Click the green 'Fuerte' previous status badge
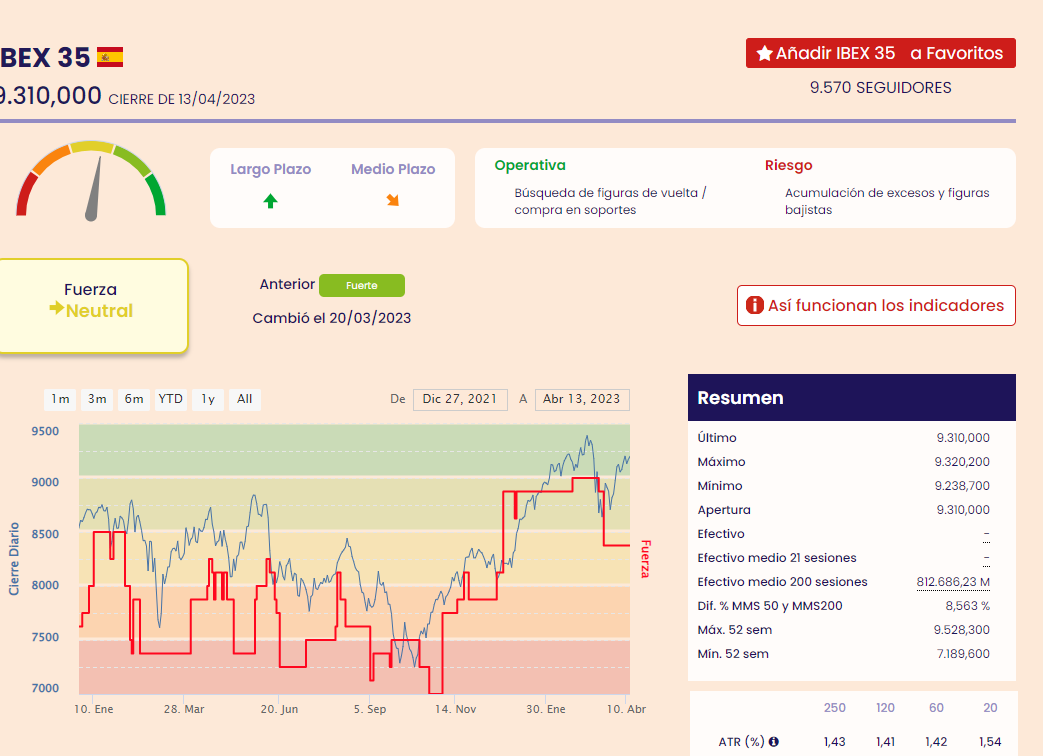This screenshot has height=756, width=1043. click(362, 285)
